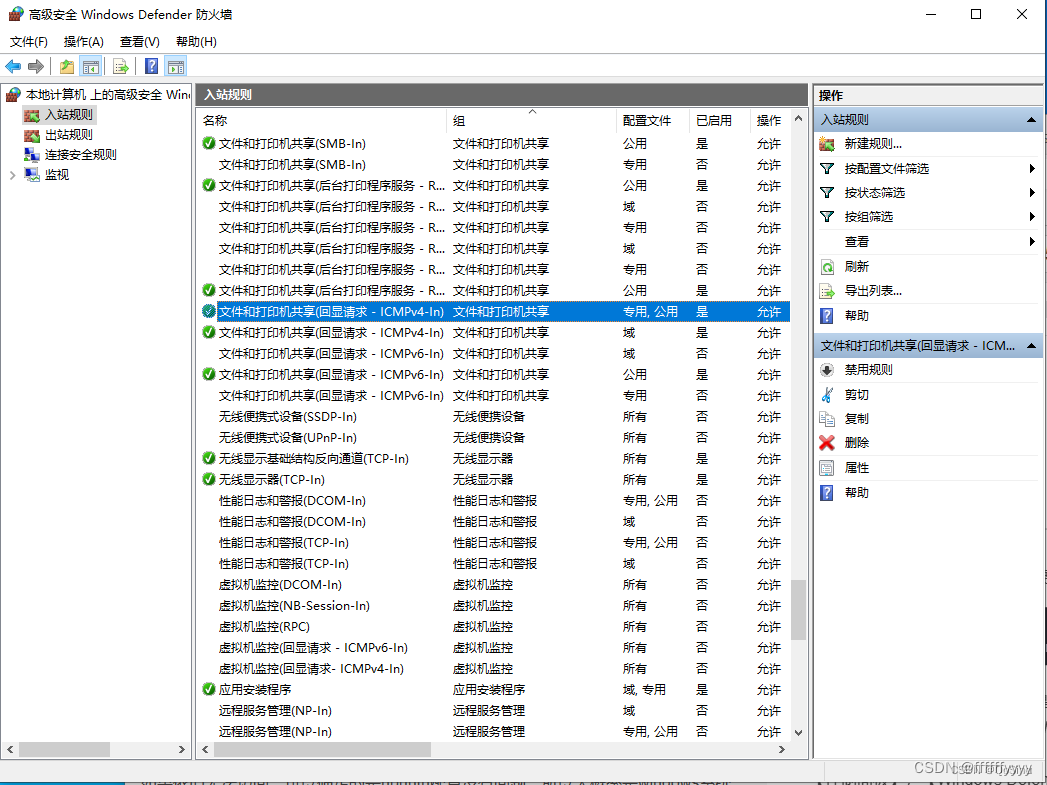
Task: Open the 查看(V) menu
Action: click(140, 41)
